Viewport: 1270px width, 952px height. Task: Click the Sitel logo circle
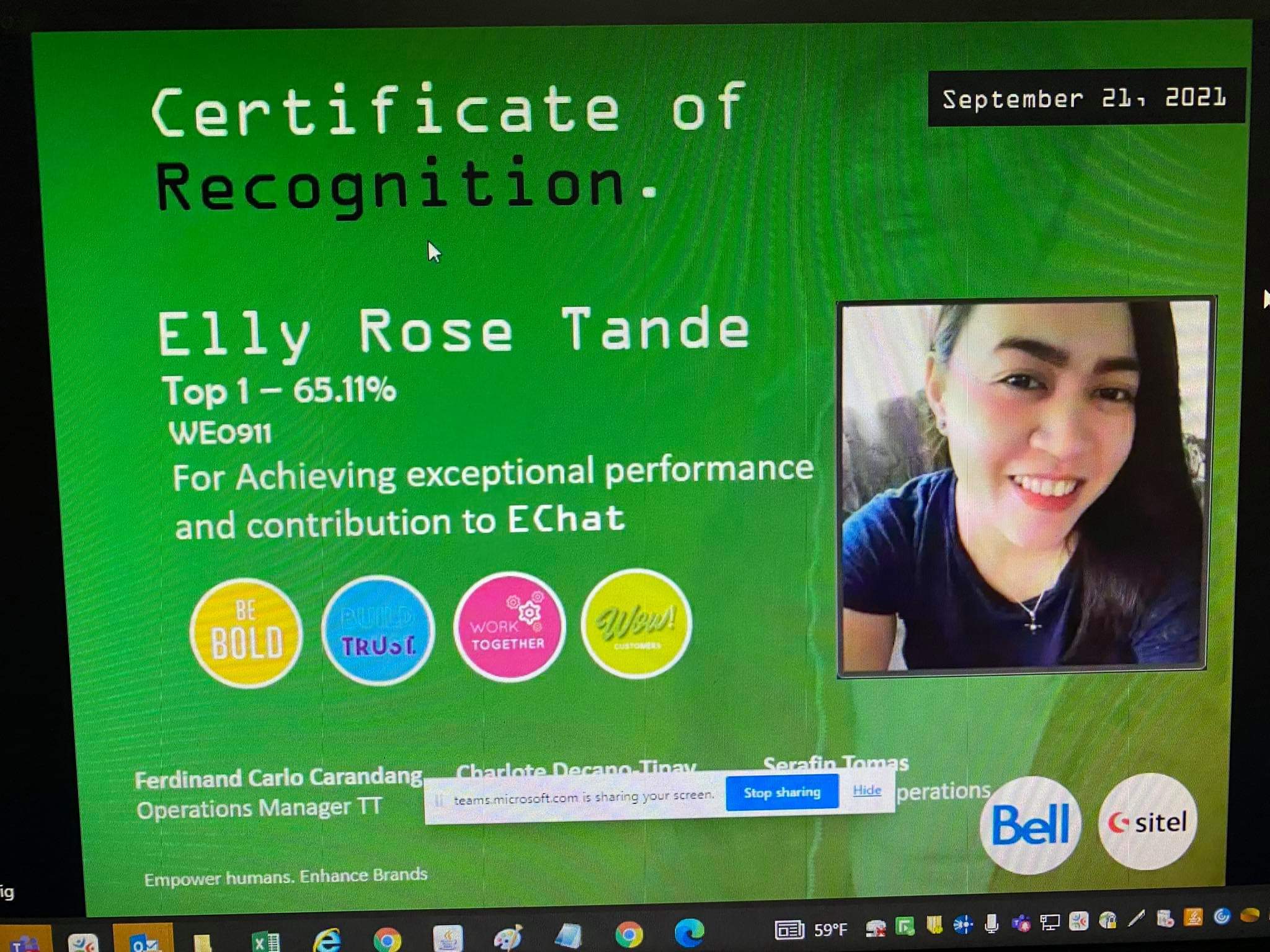[1147, 822]
